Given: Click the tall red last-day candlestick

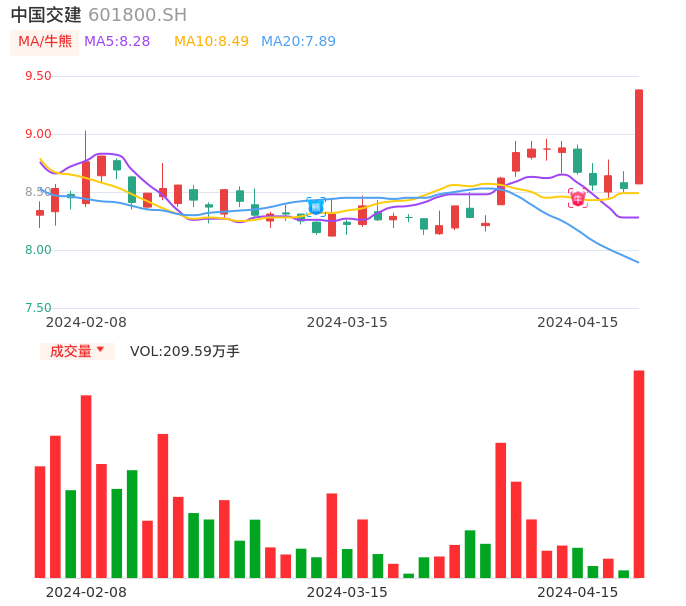Looking at the screenshot, I should pos(639,137).
